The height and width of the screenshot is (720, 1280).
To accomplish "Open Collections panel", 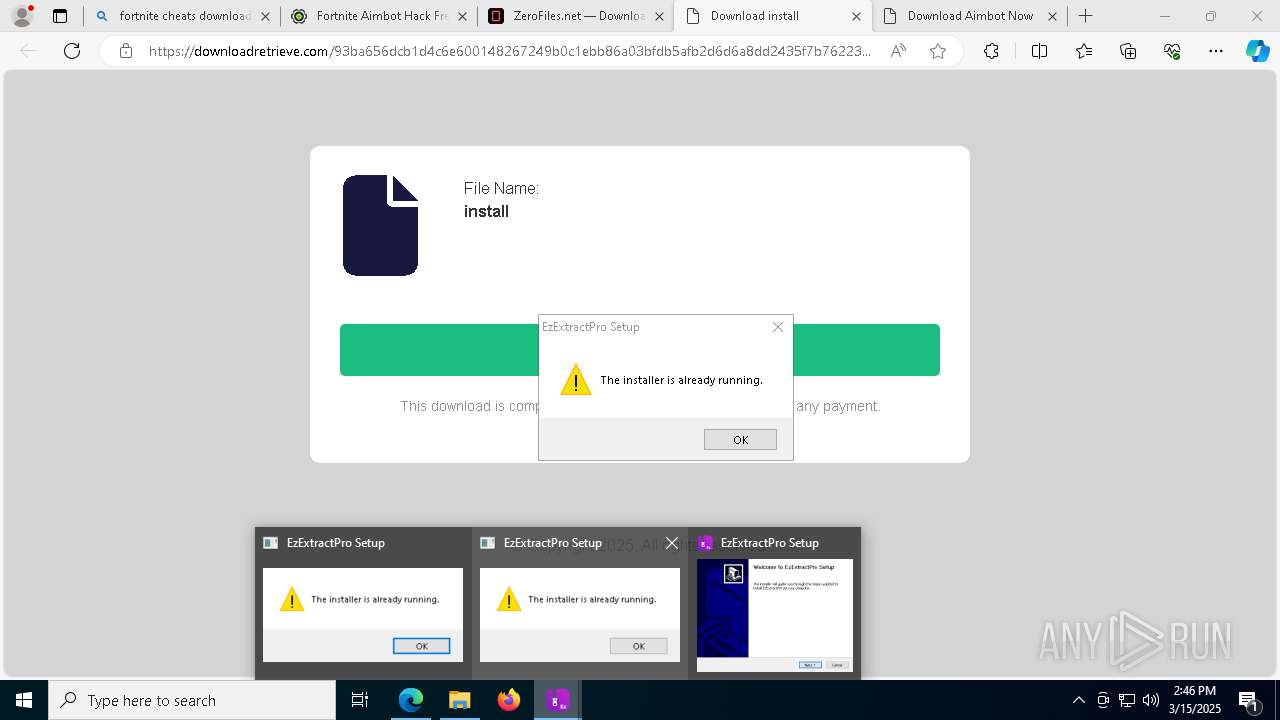I will tap(1128, 51).
